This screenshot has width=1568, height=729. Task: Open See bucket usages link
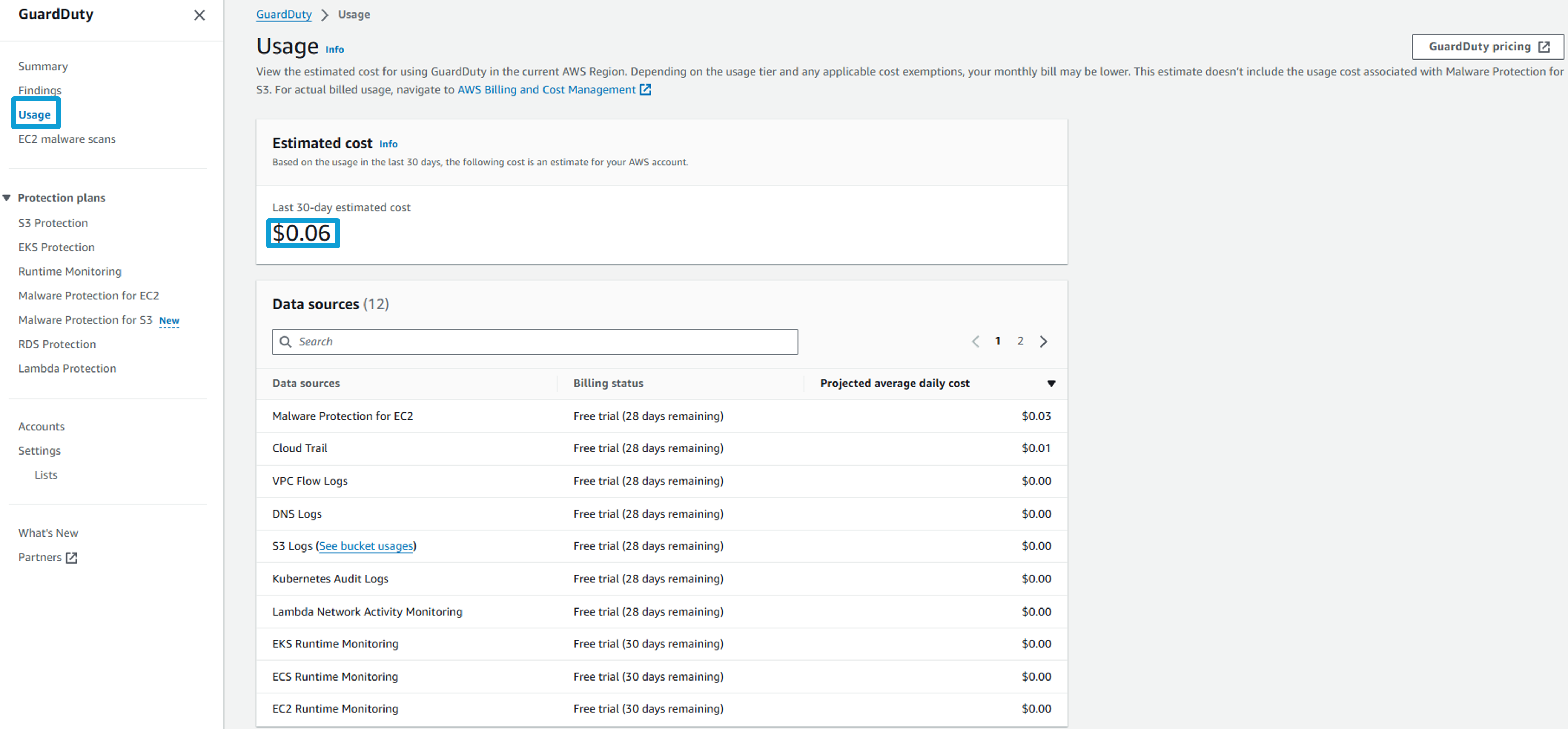tap(366, 546)
